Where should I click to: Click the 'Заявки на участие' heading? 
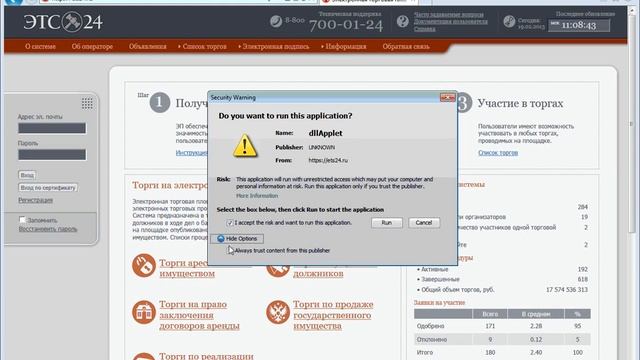(x=439, y=303)
